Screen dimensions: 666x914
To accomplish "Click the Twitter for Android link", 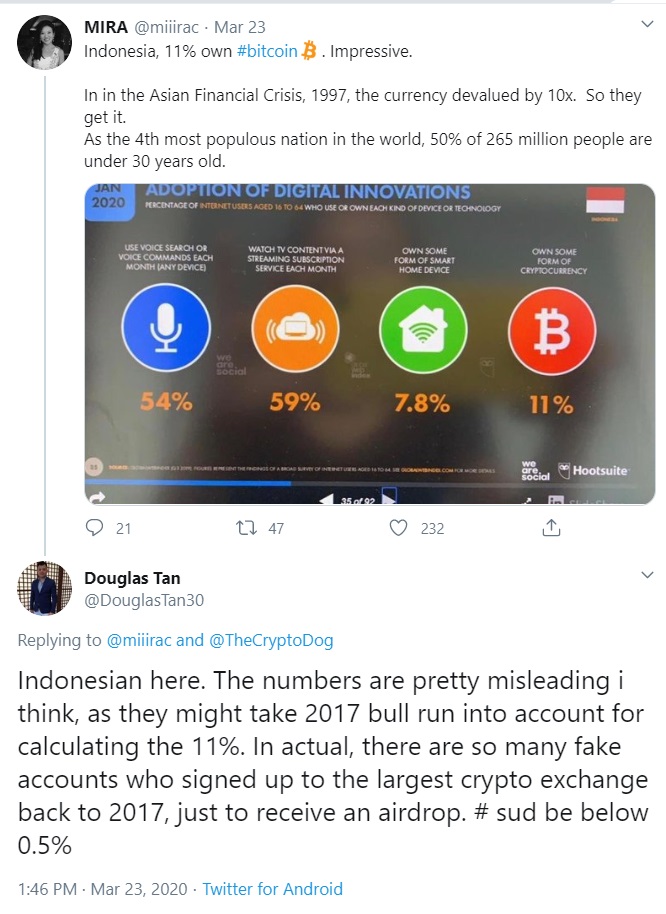I will pos(272,889).
